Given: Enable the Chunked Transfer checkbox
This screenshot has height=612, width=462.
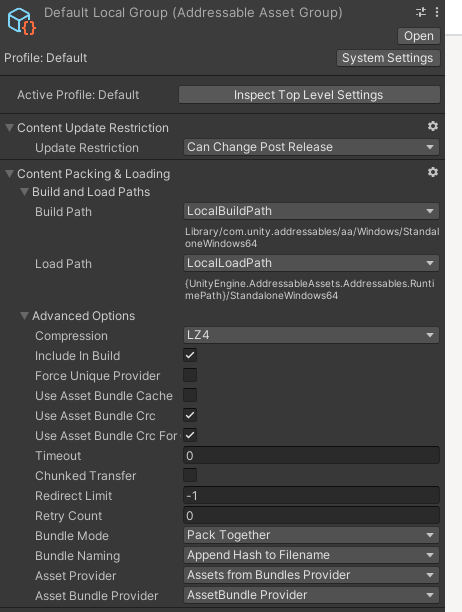Looking at the screenshot, I should (x=190, y=475).
